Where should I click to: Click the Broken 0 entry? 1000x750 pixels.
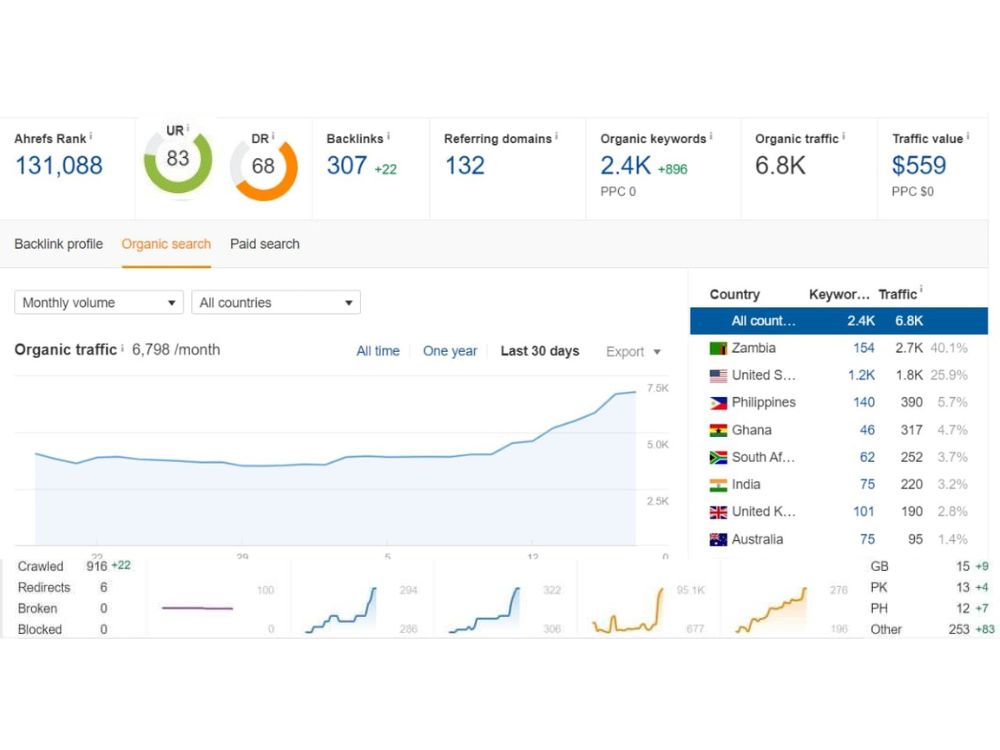(x=62, y=608)
